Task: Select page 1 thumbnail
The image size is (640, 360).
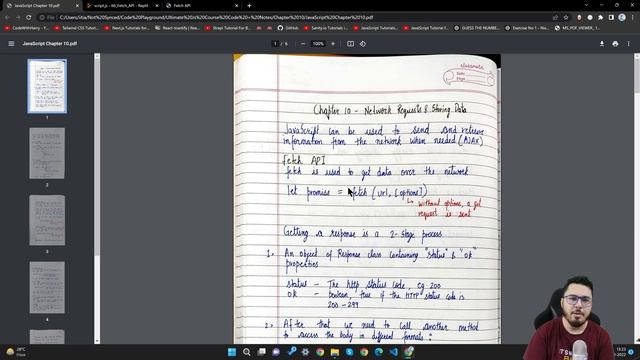Action: click(47, 86)
